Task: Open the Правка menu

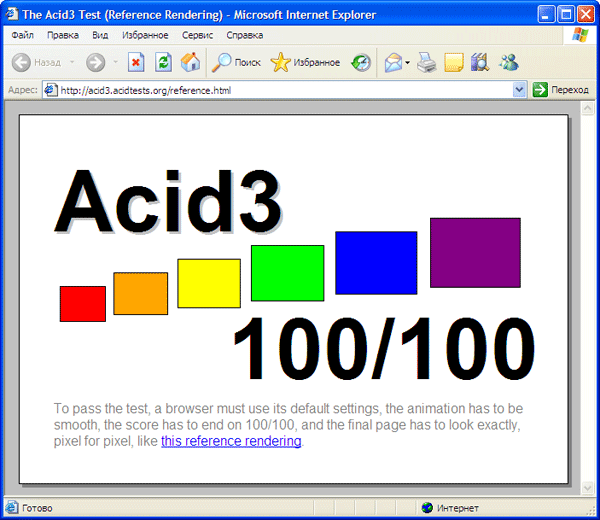Action: (x=63, y=35)
